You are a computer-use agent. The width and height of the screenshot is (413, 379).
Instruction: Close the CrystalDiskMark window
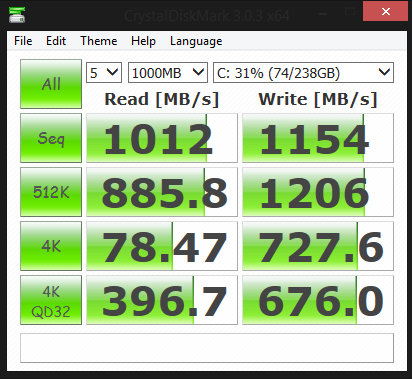click(x=386, y=11)
